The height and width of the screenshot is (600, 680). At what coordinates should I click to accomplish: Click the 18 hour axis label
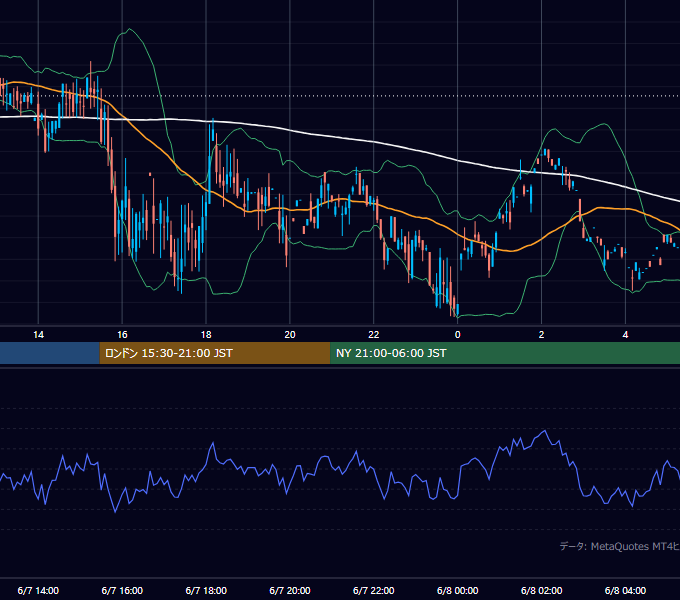coord(206,335)
